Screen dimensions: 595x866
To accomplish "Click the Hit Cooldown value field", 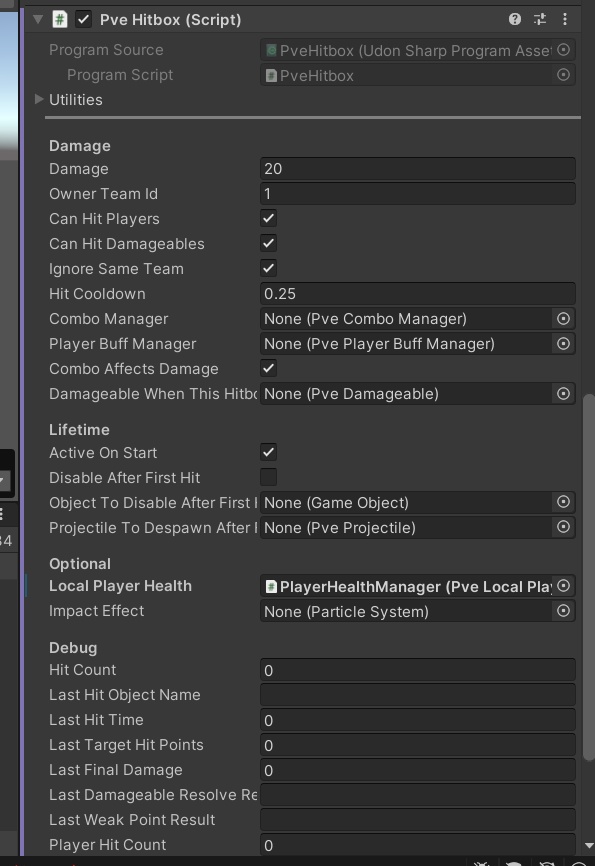I will [x=418, y=294].
